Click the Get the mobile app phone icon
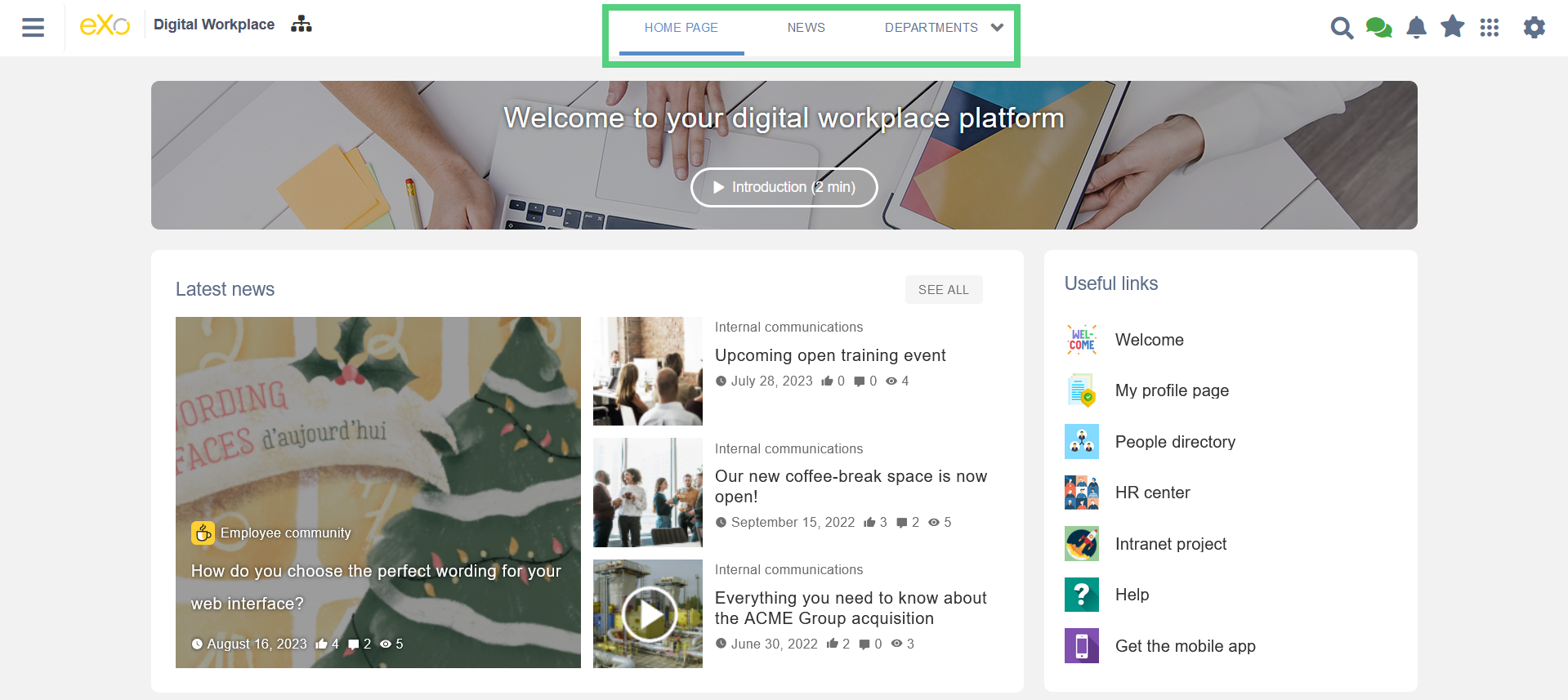Screen dimensions: 1568x700 (x=1082, y=646)
